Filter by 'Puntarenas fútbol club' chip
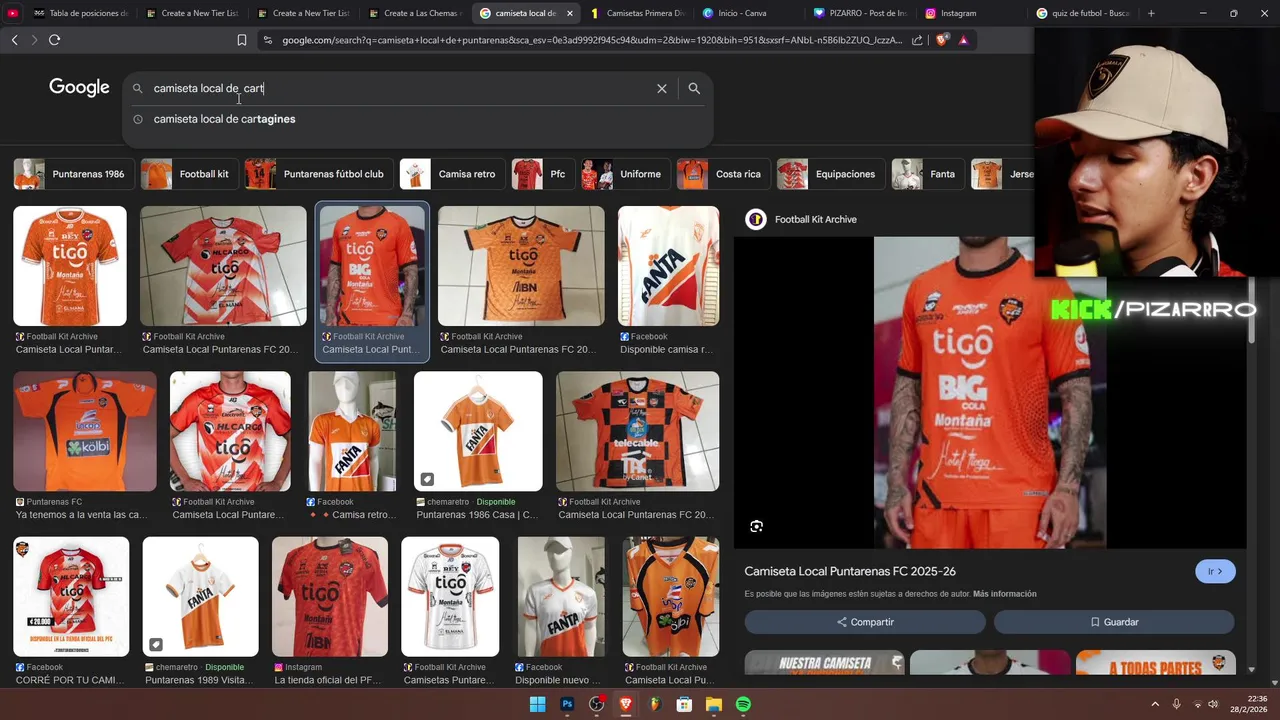 pyautogui.click(x=319, y=174)
